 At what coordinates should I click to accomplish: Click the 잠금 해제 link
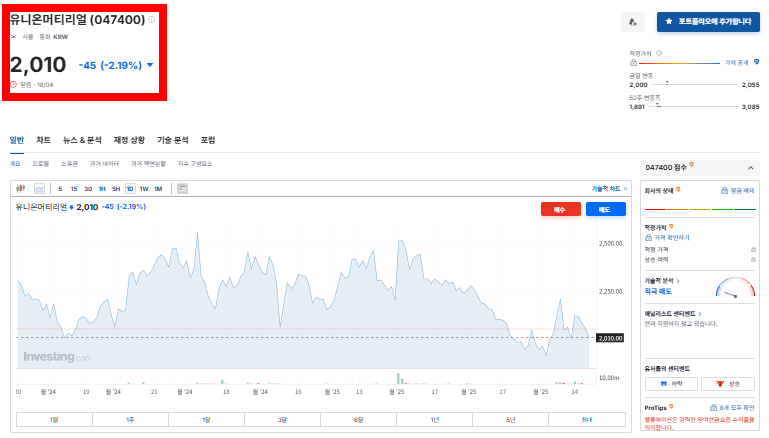pos(738,190)
